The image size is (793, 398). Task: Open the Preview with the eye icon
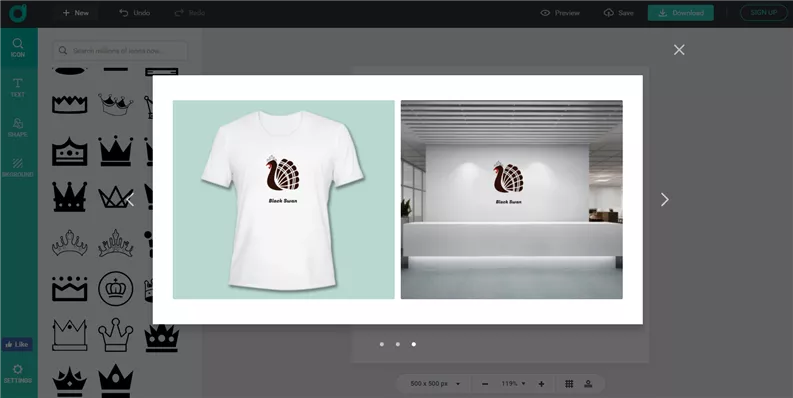coord(560,13)
